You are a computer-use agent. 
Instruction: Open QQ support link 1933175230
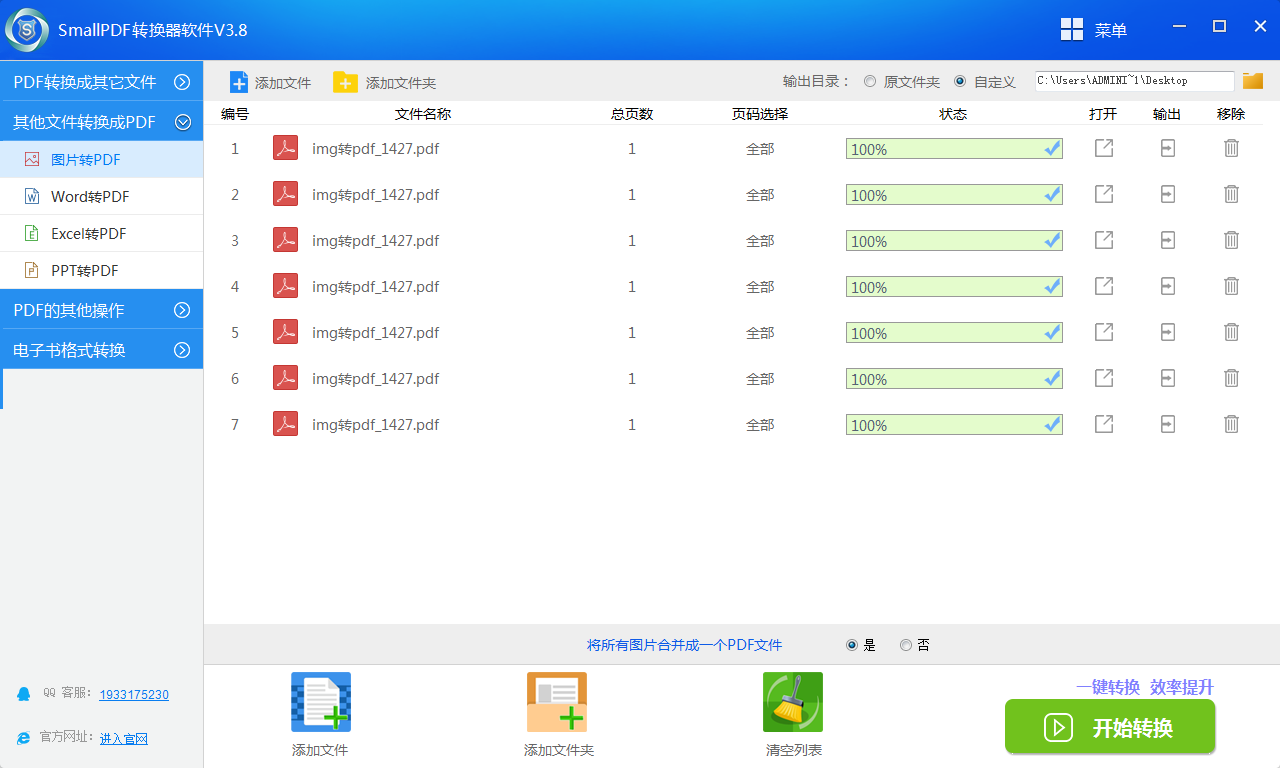(134, 694)
